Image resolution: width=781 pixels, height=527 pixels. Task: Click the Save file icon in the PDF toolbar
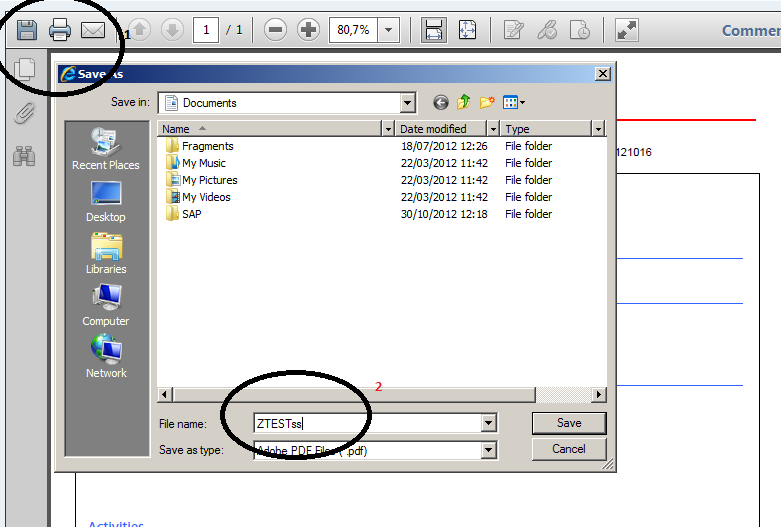click(x=27, y=30)
